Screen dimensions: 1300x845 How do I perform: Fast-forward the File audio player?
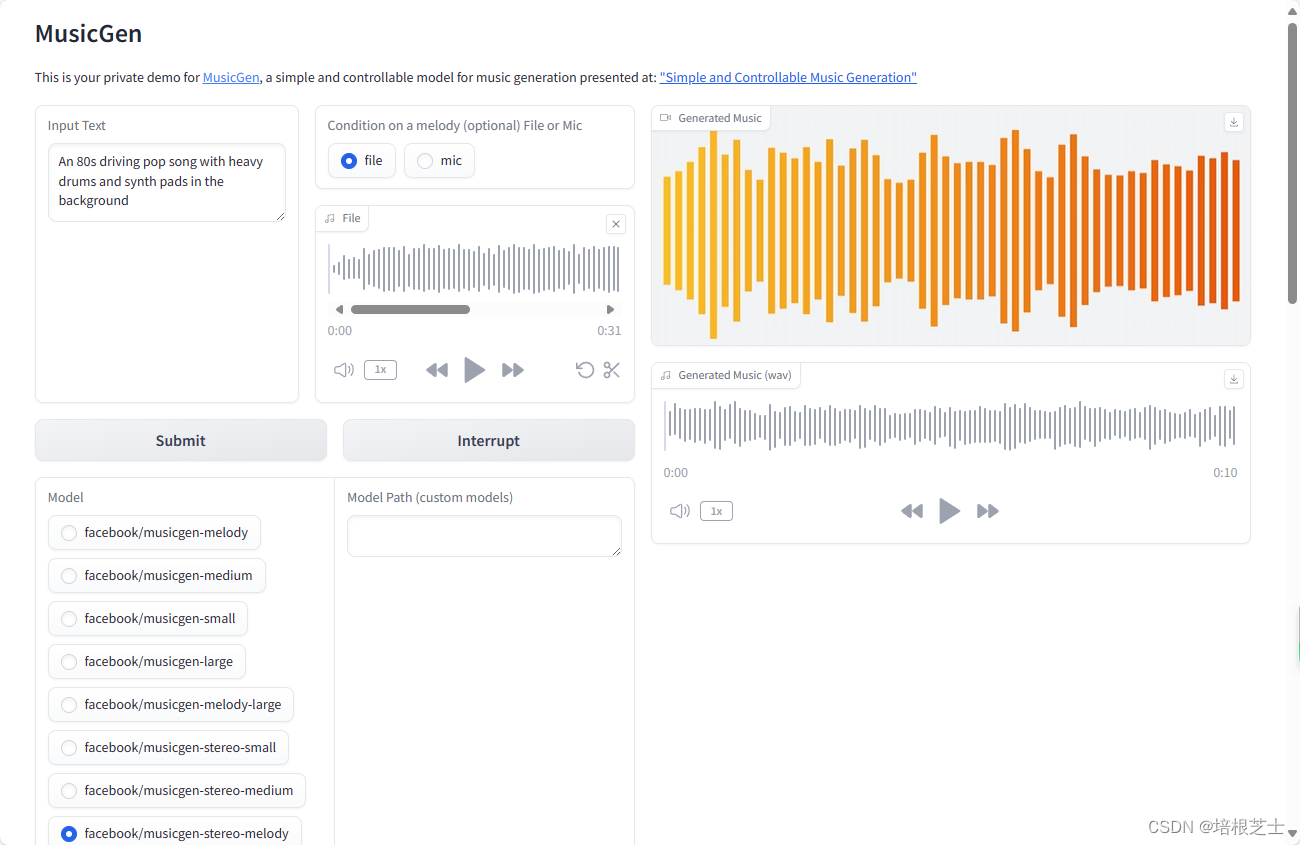click(513, 370)
